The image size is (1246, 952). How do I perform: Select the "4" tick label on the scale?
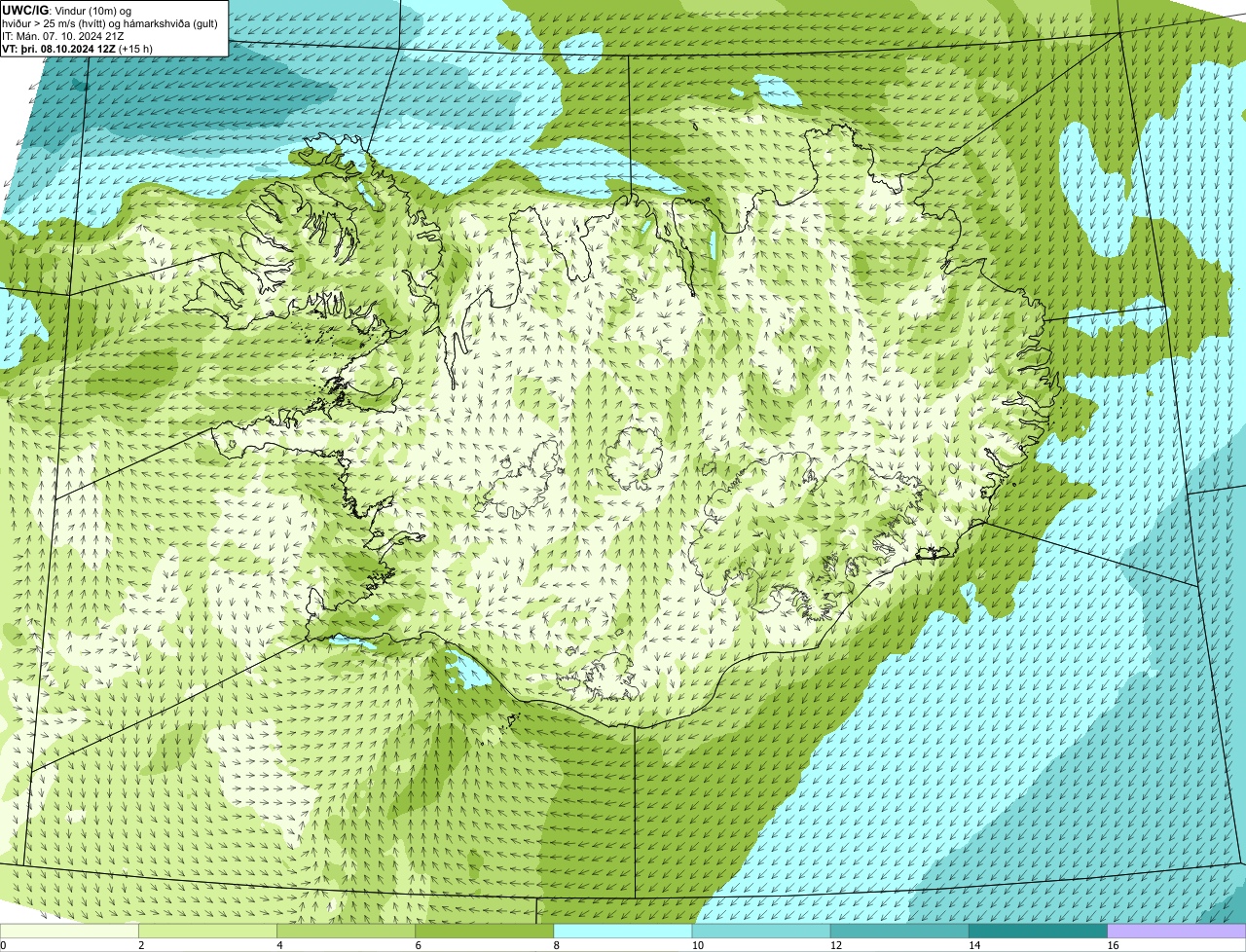[279, 945]
